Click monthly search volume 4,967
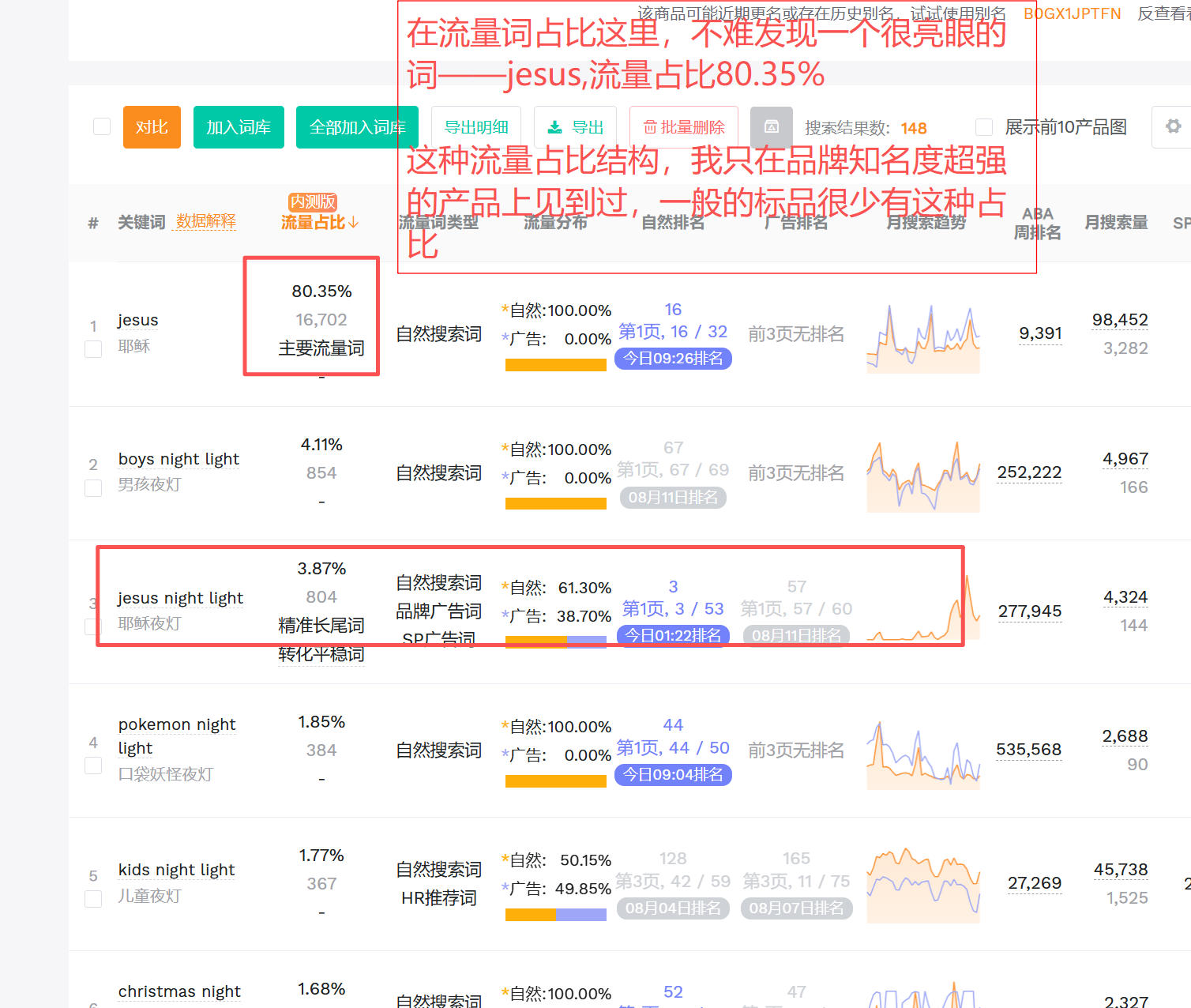Viewport: 1191px width, 1008px height. 1125,459
